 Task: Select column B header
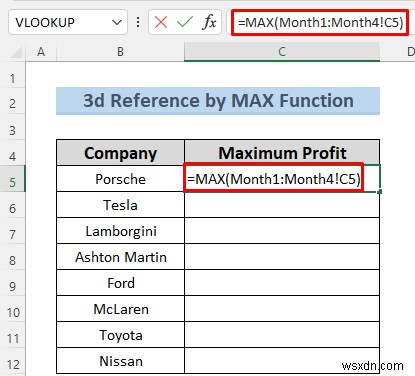pyautogui.click(x=120, y=52)
